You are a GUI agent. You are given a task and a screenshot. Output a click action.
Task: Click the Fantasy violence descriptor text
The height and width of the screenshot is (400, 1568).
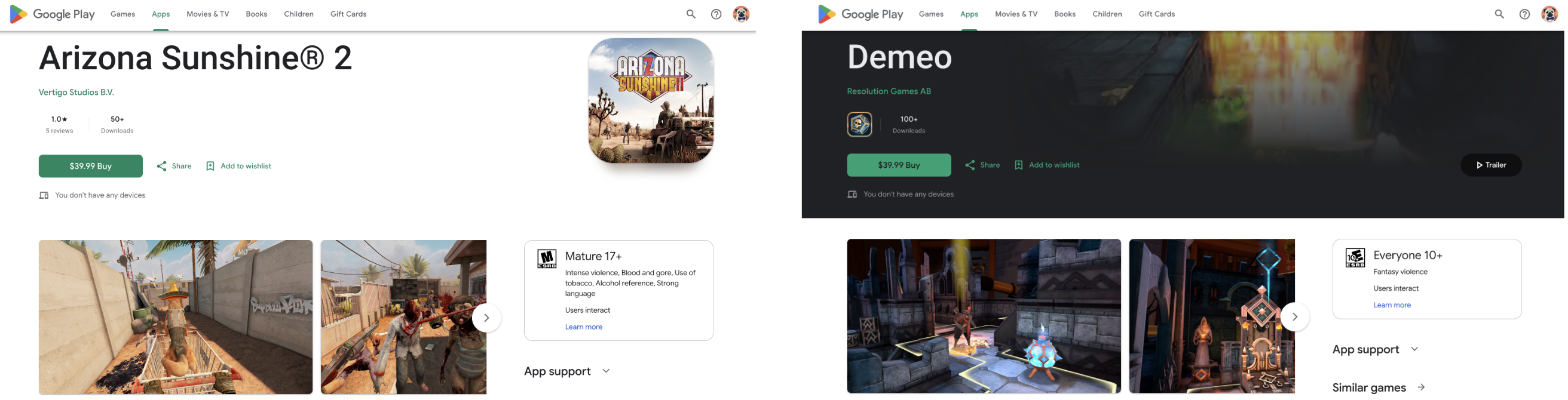coord(1400,272)
